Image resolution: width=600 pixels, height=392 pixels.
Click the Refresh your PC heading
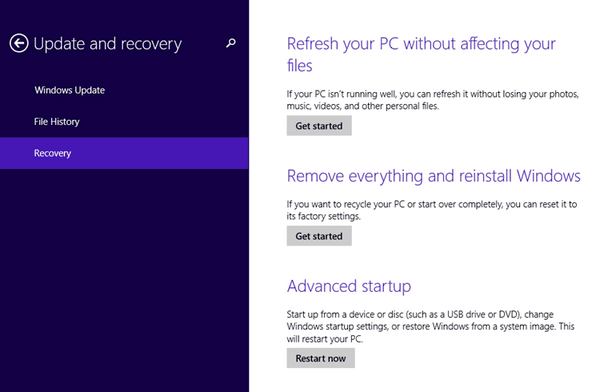pyautogui.click(x=421, y=54)
